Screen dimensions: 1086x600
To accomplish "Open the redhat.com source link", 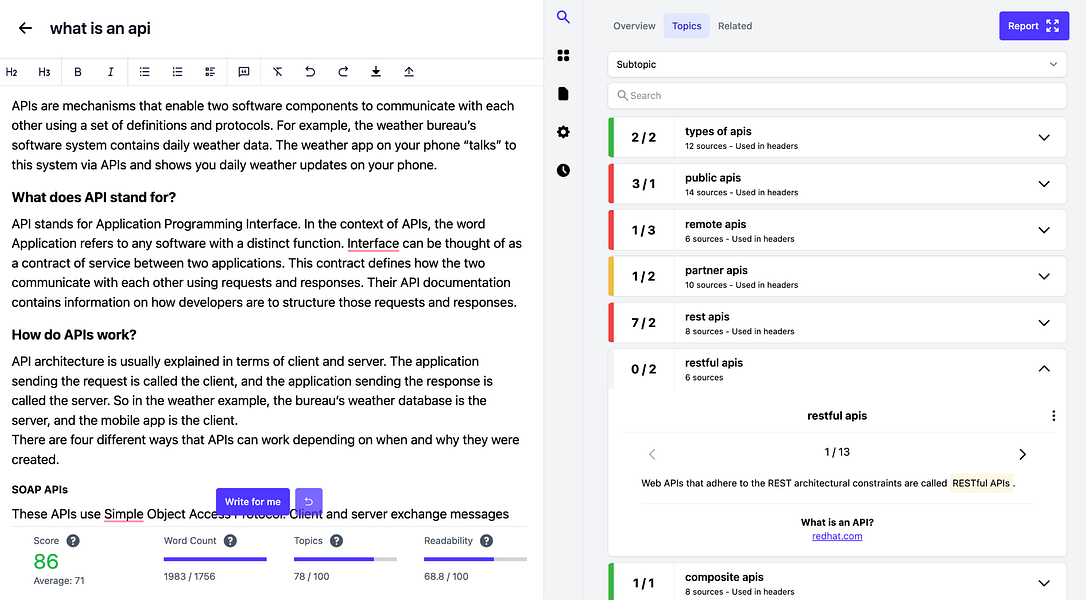I will [x=837, y=536].
